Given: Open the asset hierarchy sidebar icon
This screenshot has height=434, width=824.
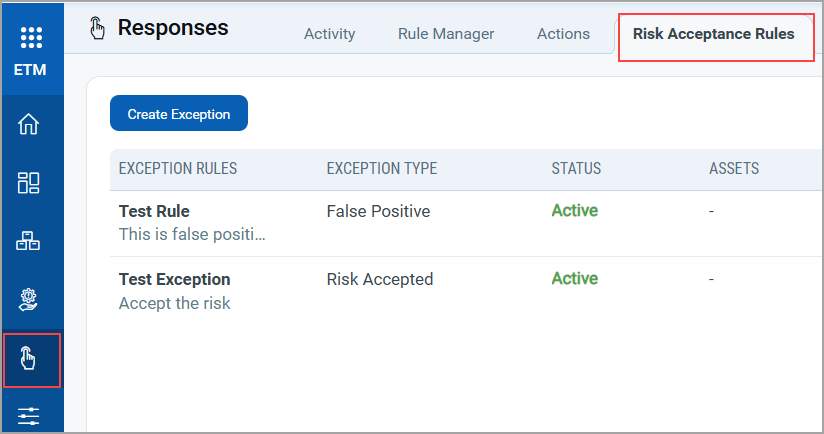Looking at the screenshot, I should coord(29,241).
